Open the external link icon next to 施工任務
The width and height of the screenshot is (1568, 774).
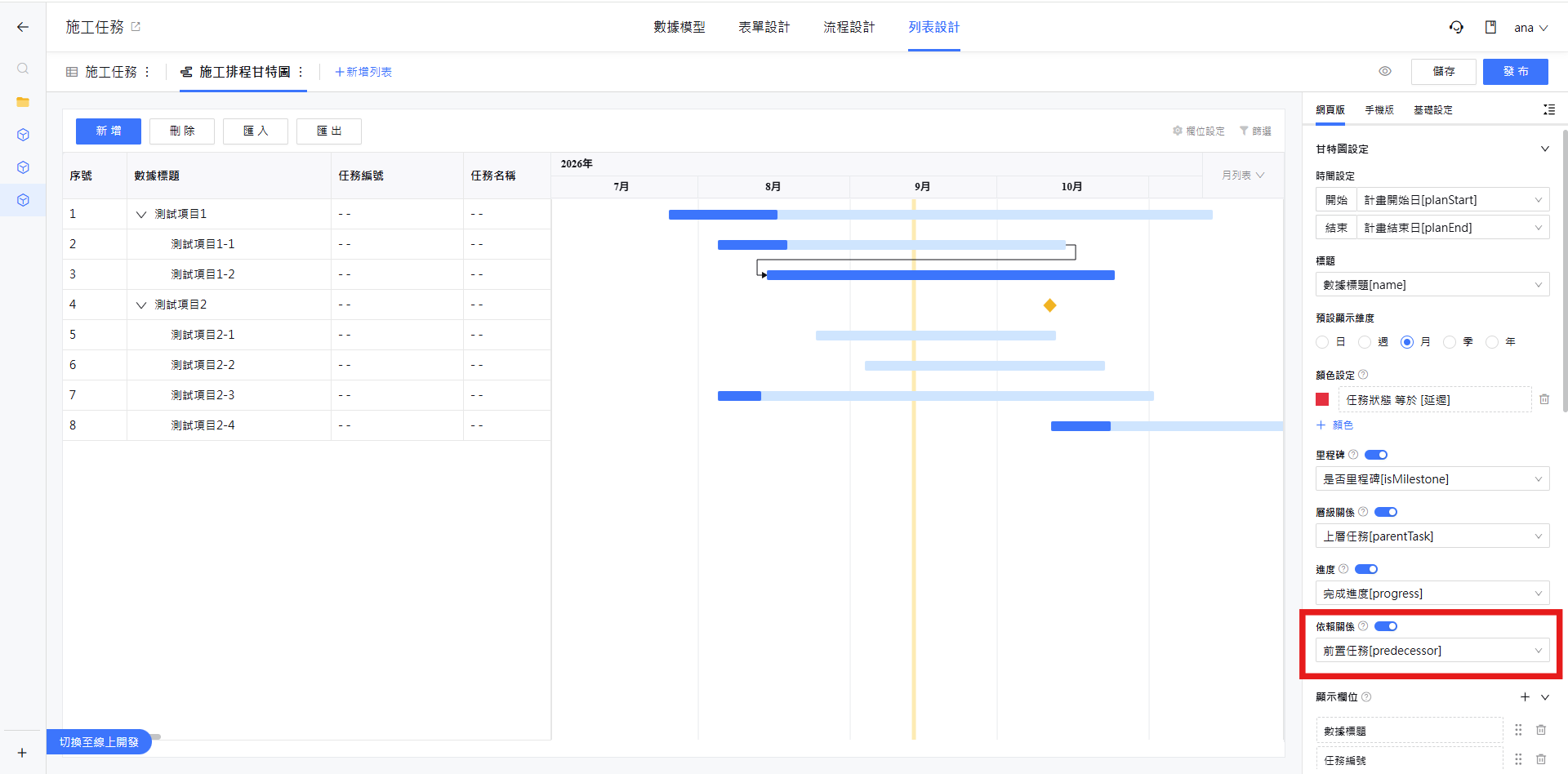click(136, 27)
